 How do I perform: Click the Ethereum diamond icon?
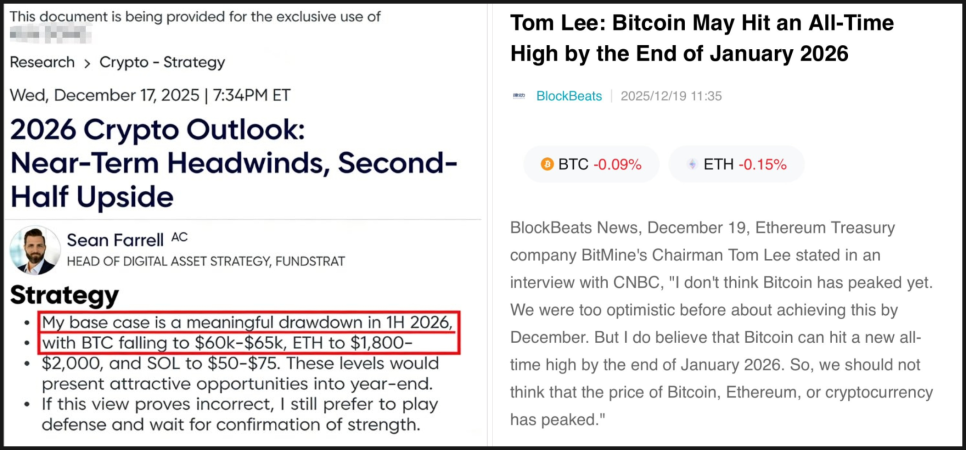pyautogui.click(x=692, y=164)
